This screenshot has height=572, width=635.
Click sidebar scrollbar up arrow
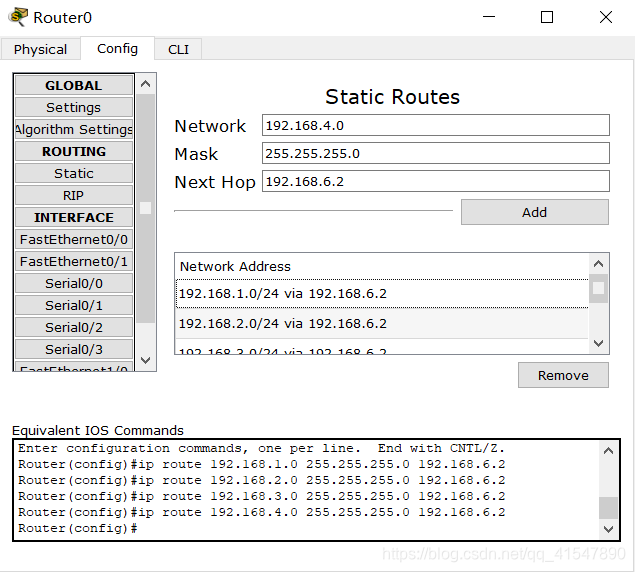coord(145,84)
